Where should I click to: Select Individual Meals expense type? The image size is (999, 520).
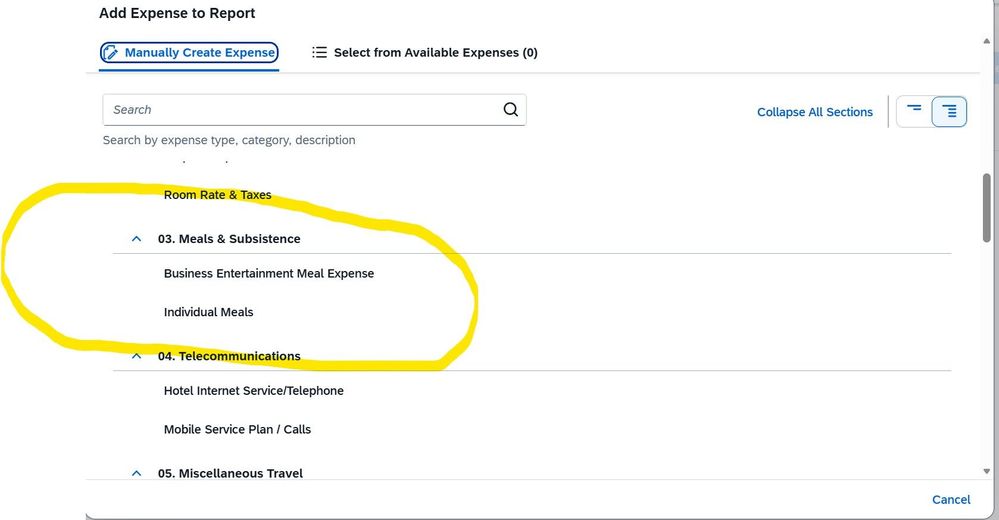[208, 312]
